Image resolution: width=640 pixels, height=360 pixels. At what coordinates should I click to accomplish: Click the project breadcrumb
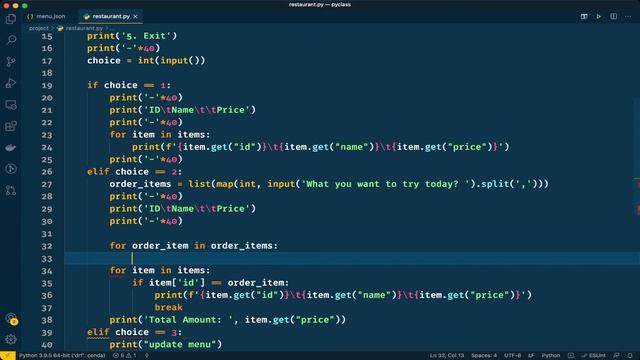click(x=38, y=28)
